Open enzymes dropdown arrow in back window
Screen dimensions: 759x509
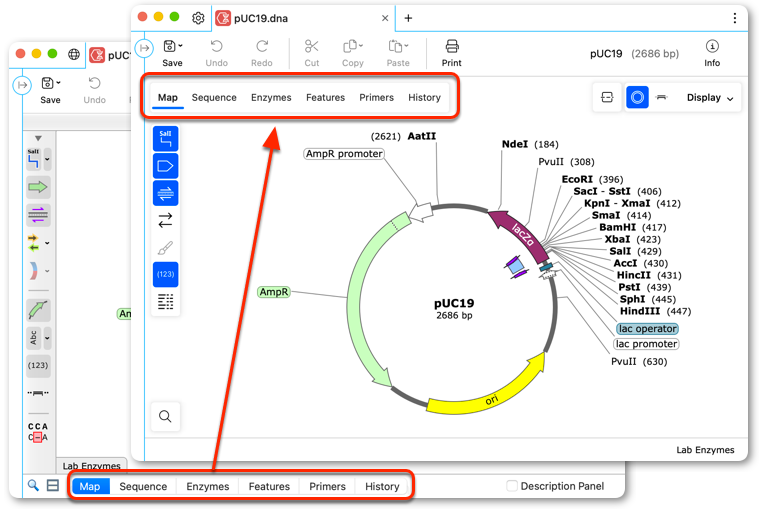(47, 159)
